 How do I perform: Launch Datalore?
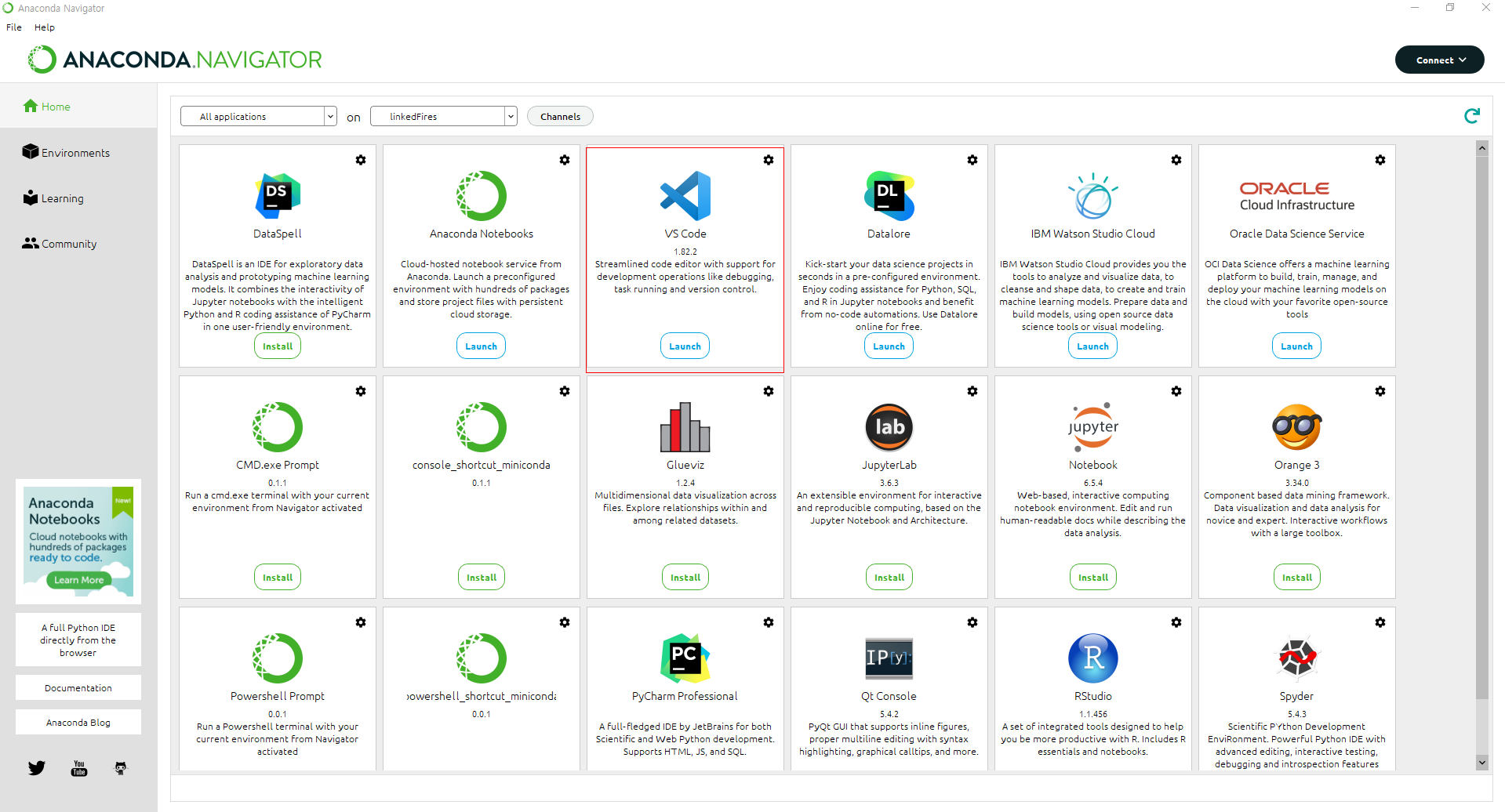(889, 346)
